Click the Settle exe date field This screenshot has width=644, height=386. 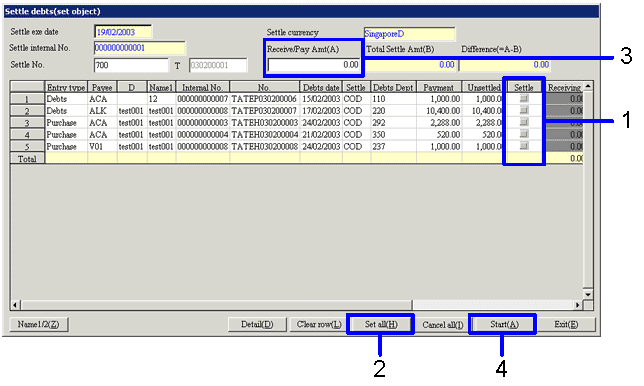pyautogui.click(x=123, y=32)
